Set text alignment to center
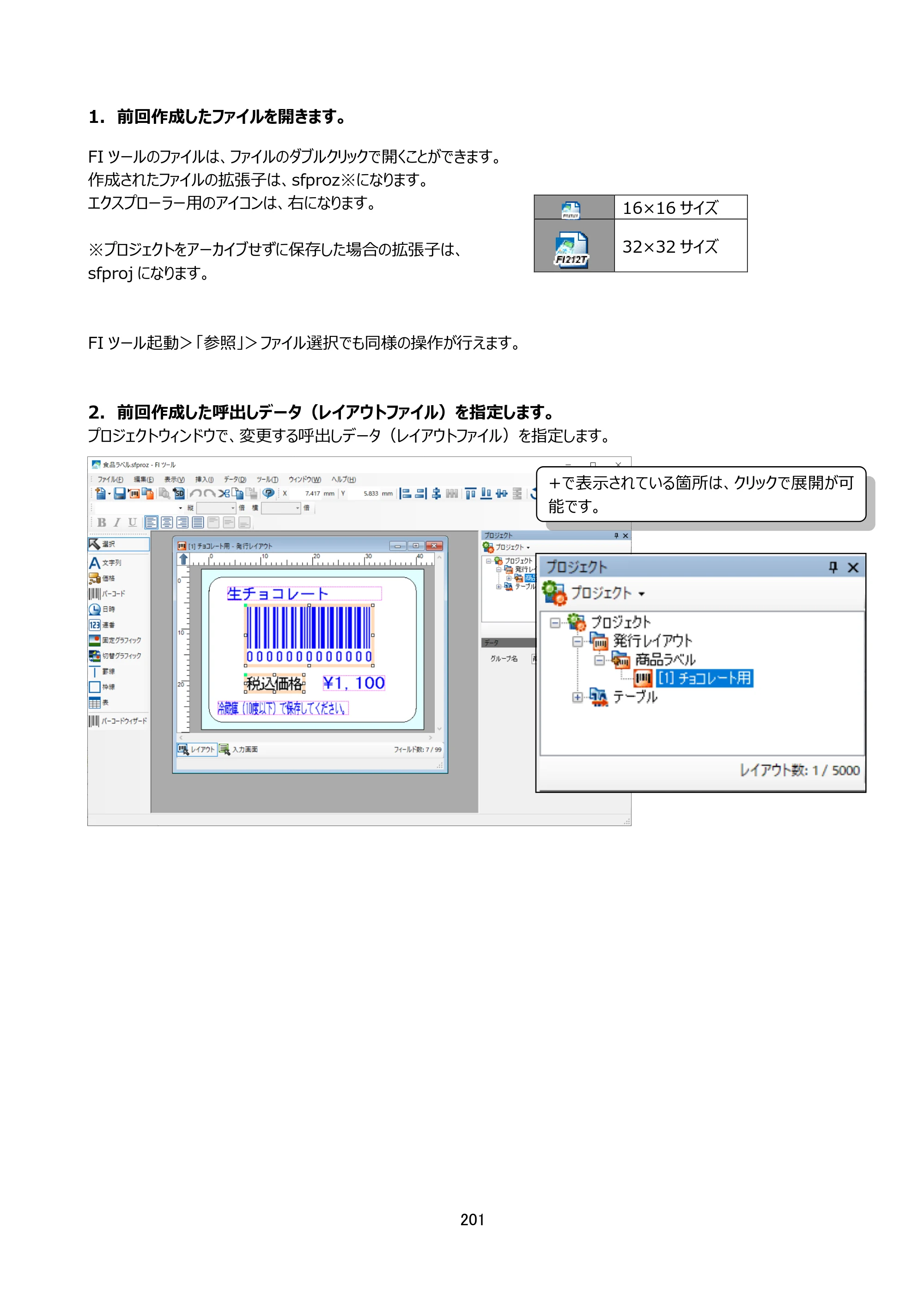This screenshot has width=924, height=1307. 167,523
